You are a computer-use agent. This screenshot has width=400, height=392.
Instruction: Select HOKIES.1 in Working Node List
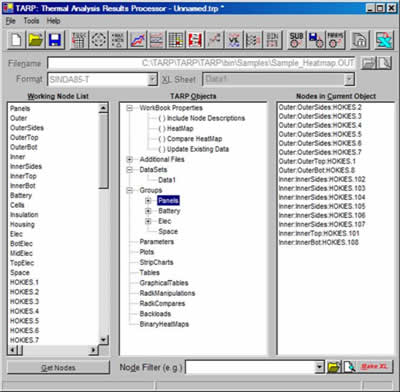point(24,283)
